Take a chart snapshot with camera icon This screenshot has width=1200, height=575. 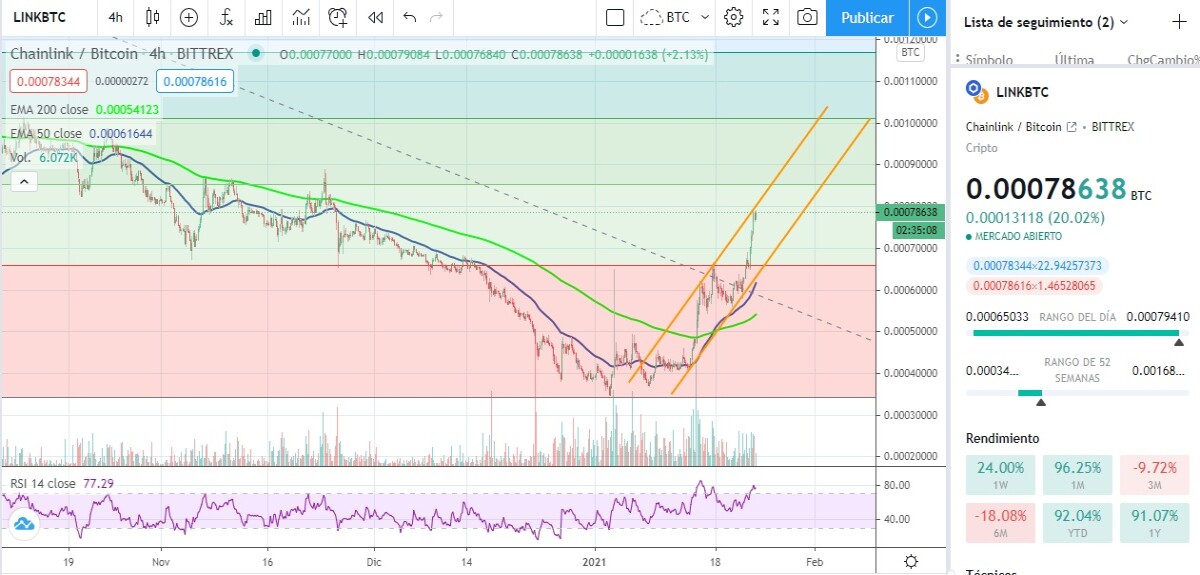(807, 17)
